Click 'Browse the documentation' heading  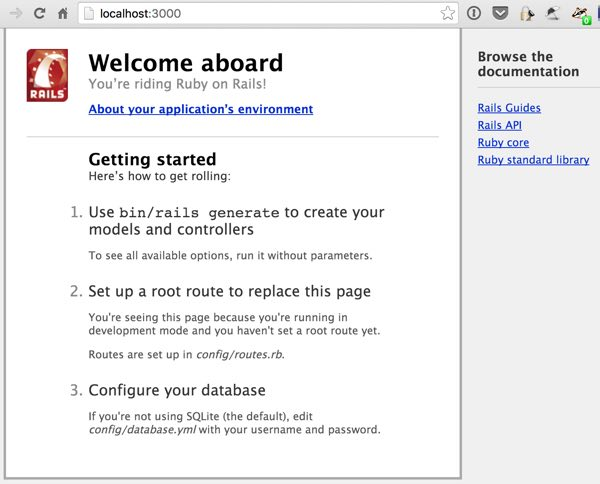pos(528,64)
